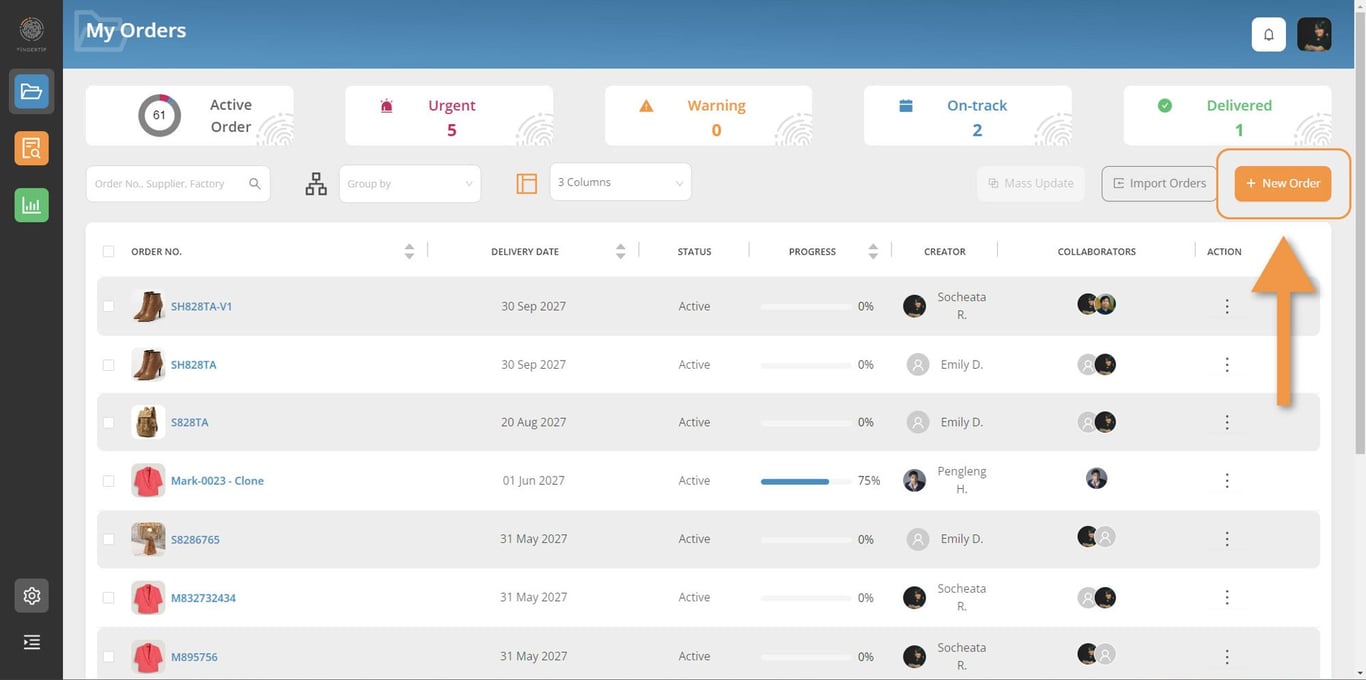Sort by the Order No. column arrows

pos(409,252)
